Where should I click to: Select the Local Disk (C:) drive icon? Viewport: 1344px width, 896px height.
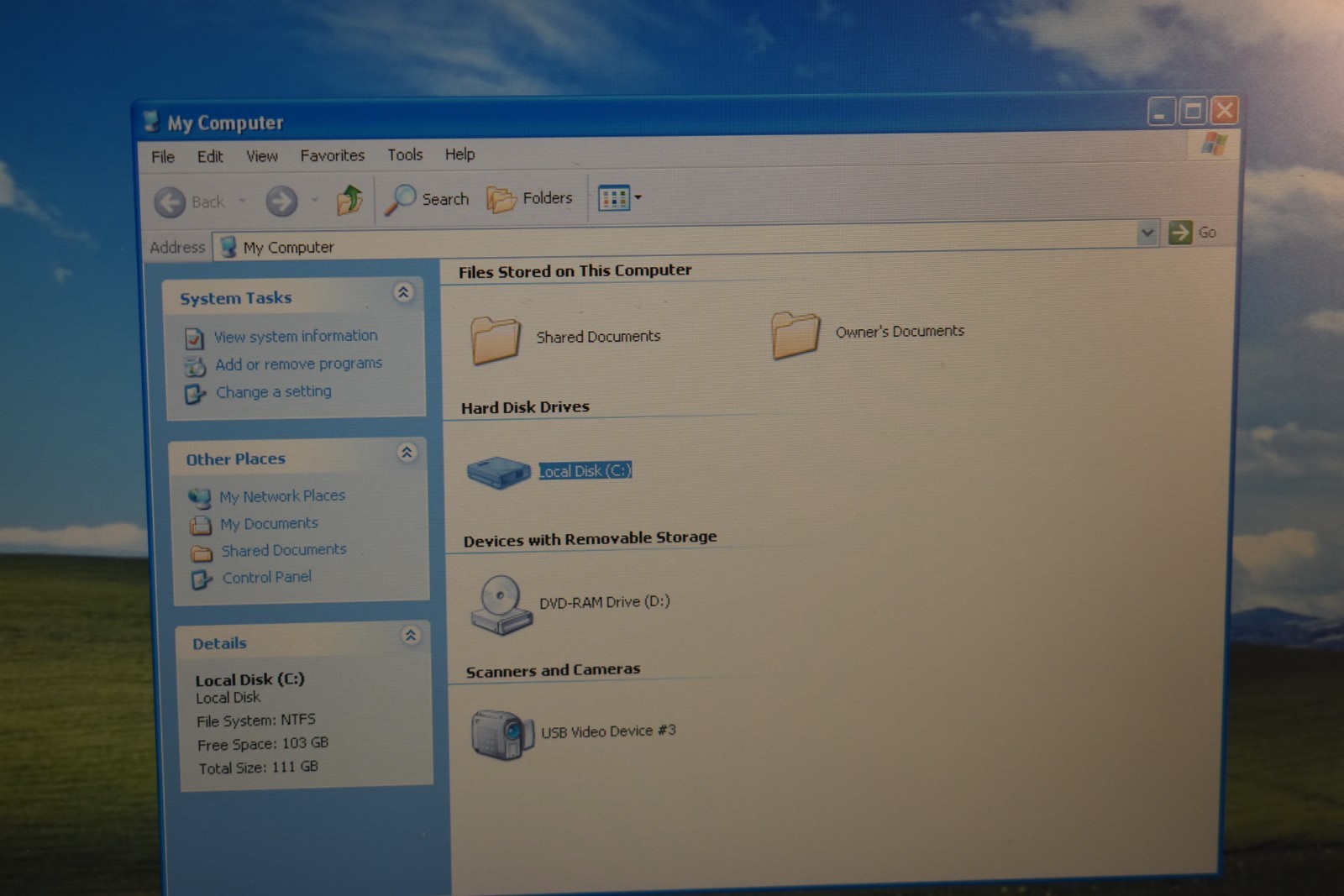point(498,473)
